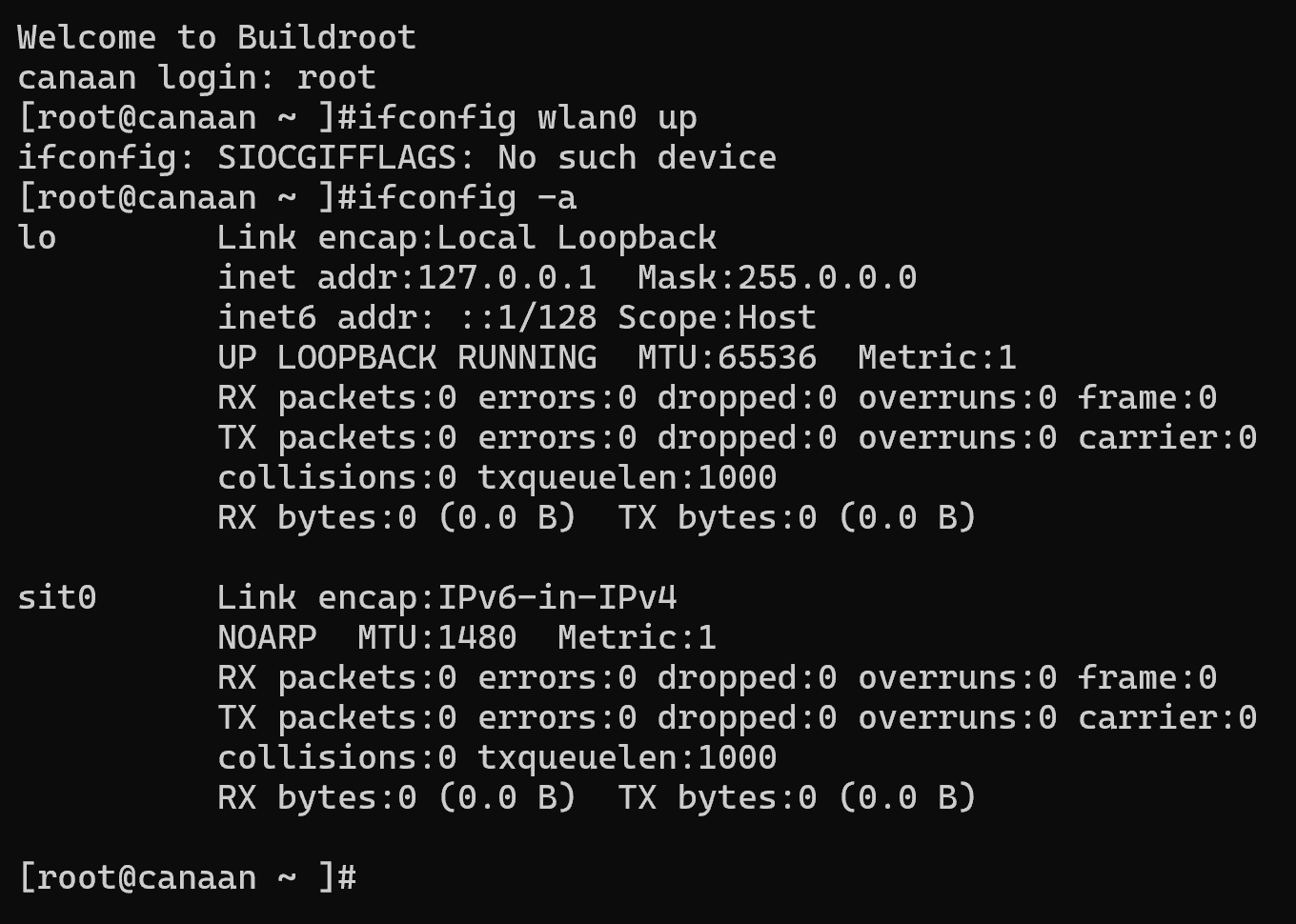Click the "No such device" error message
1296x924 pixels.
tap(637, 157)
